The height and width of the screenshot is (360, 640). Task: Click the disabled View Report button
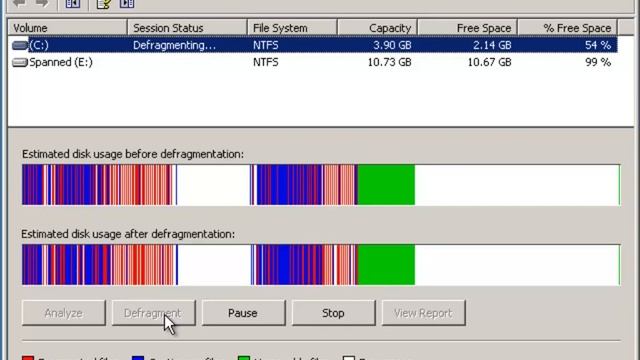click(x=423, y=313)
